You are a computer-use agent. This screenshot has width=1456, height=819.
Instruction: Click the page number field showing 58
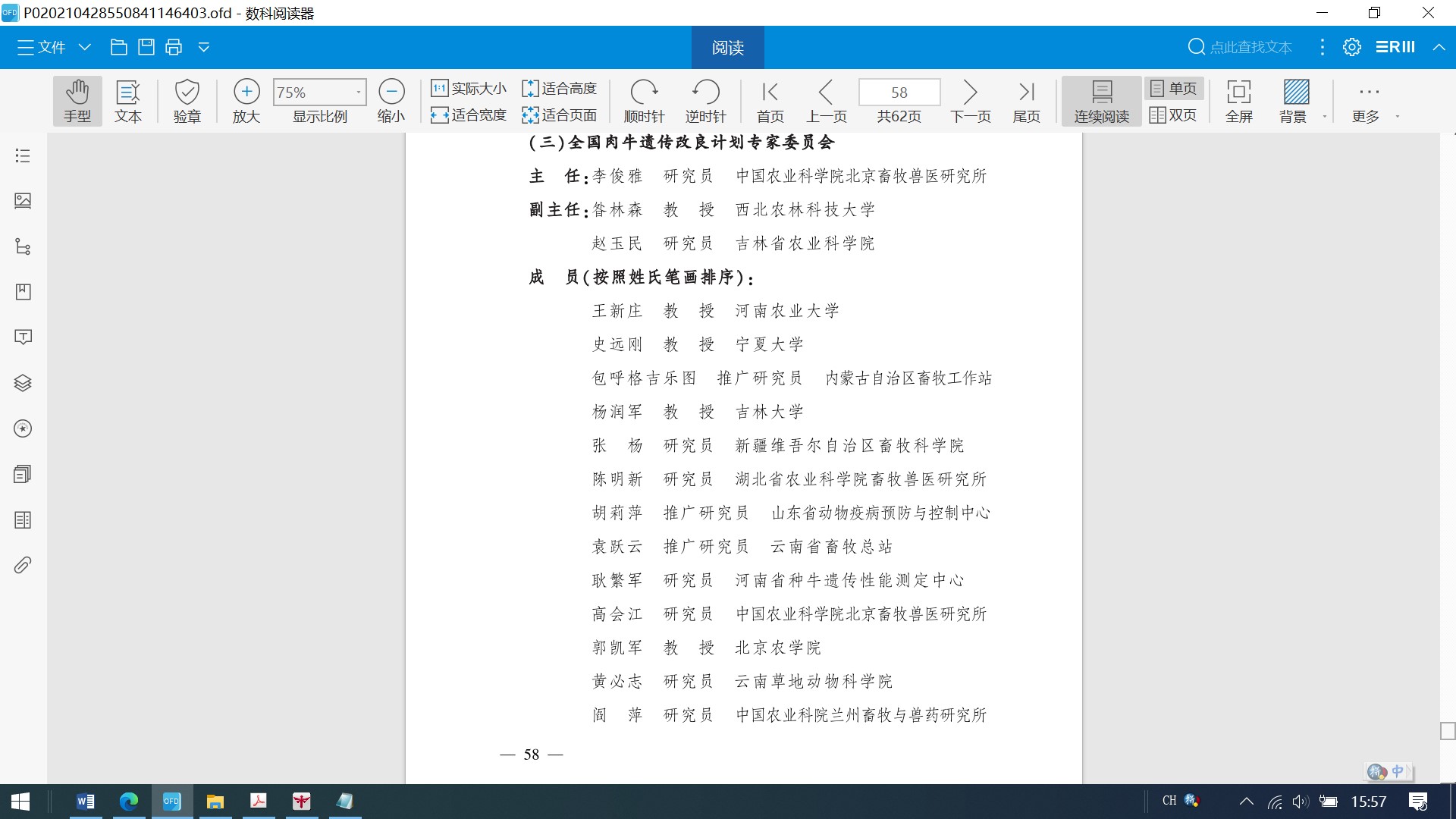pos(899,93)
